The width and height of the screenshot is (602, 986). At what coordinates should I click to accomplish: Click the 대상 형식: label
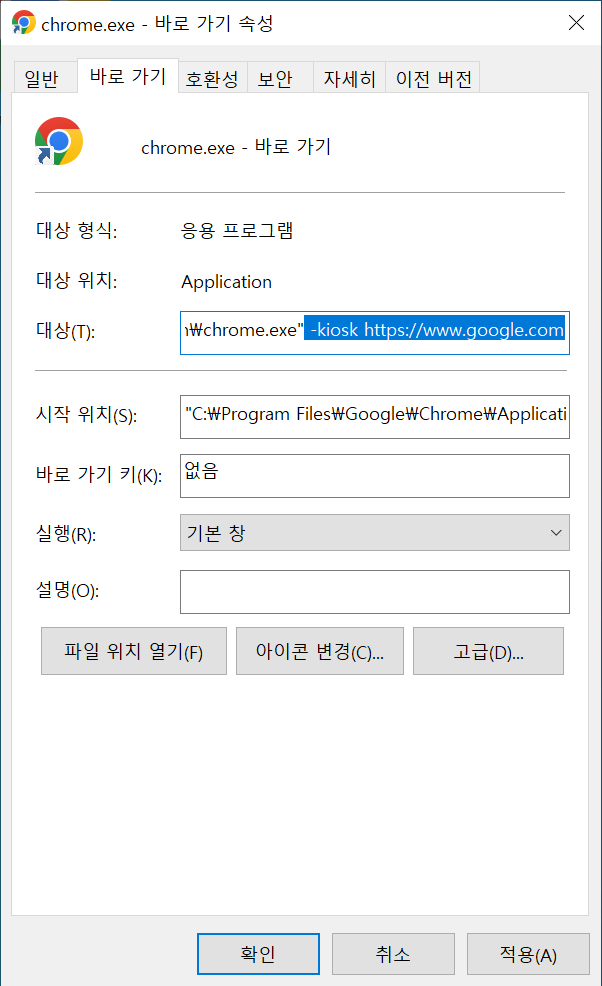[77, 230]
